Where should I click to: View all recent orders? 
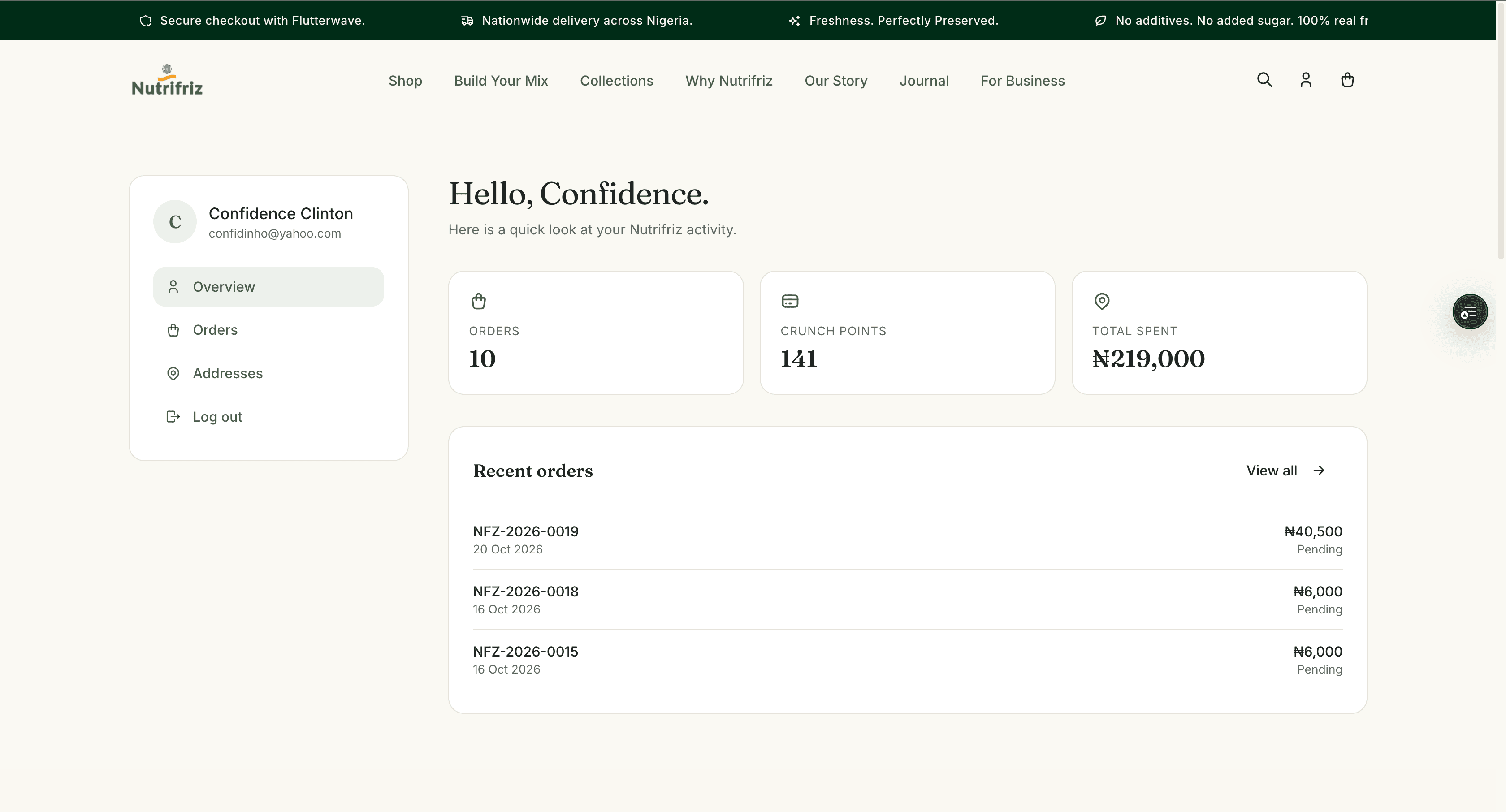pyautogui.click(x=1285, y=471)
